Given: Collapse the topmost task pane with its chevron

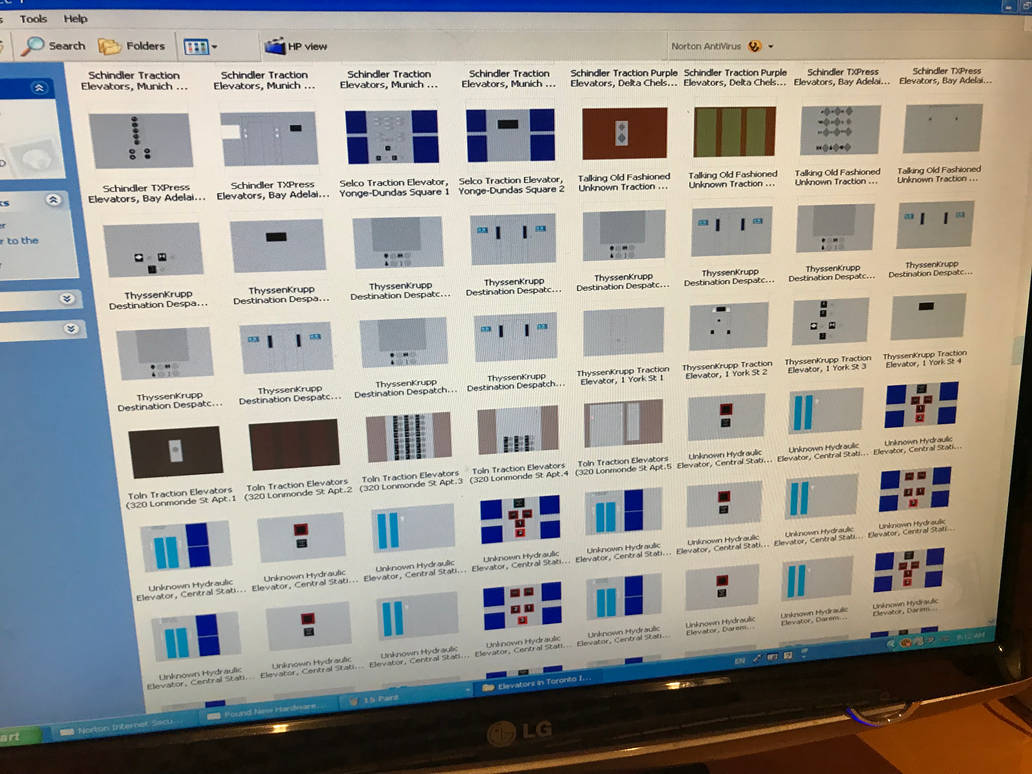Looking at the screenshot, I should tap(39, 88).
